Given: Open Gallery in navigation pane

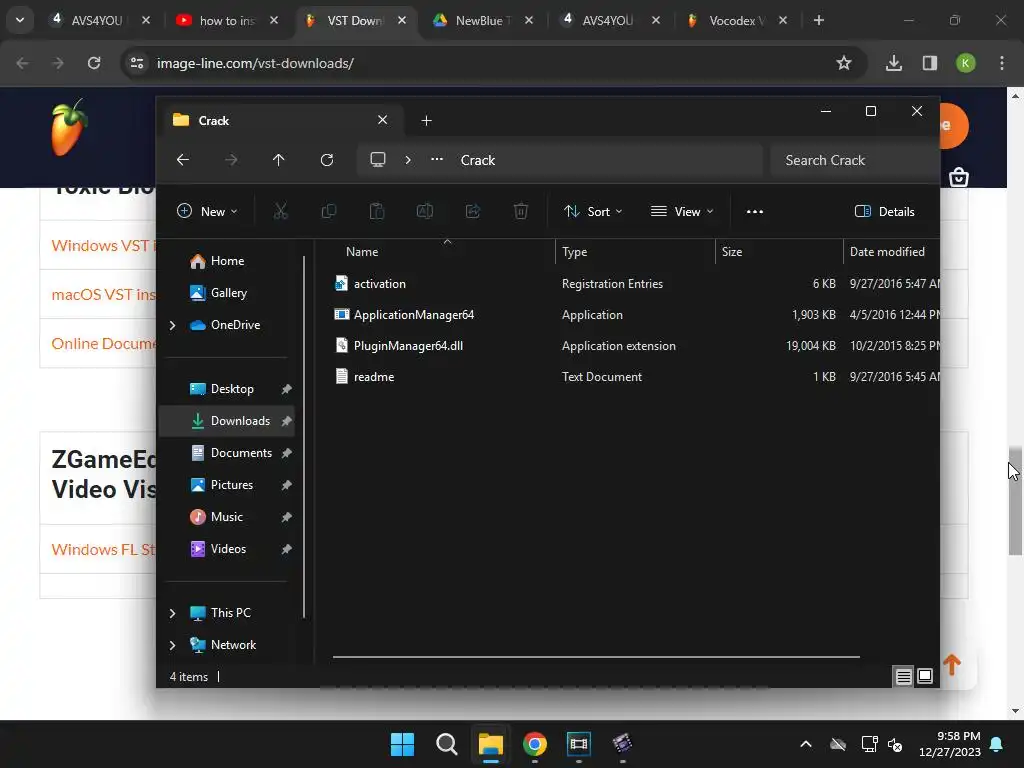Looking at the screenshot, I should (229, 293).
